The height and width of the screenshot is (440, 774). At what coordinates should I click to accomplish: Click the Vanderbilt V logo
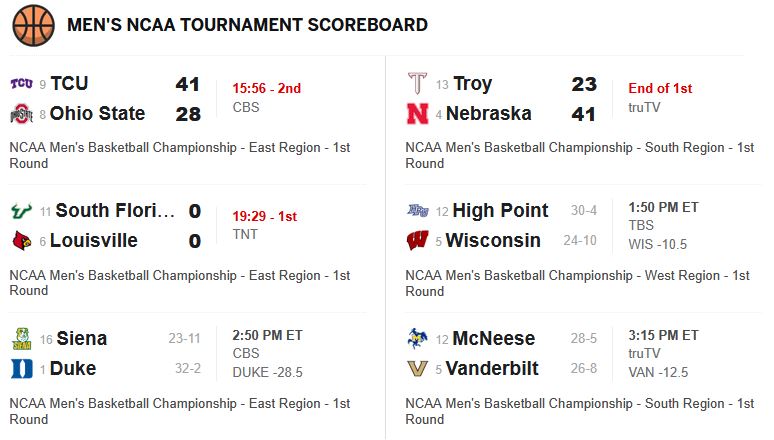[x=417, y=369]
